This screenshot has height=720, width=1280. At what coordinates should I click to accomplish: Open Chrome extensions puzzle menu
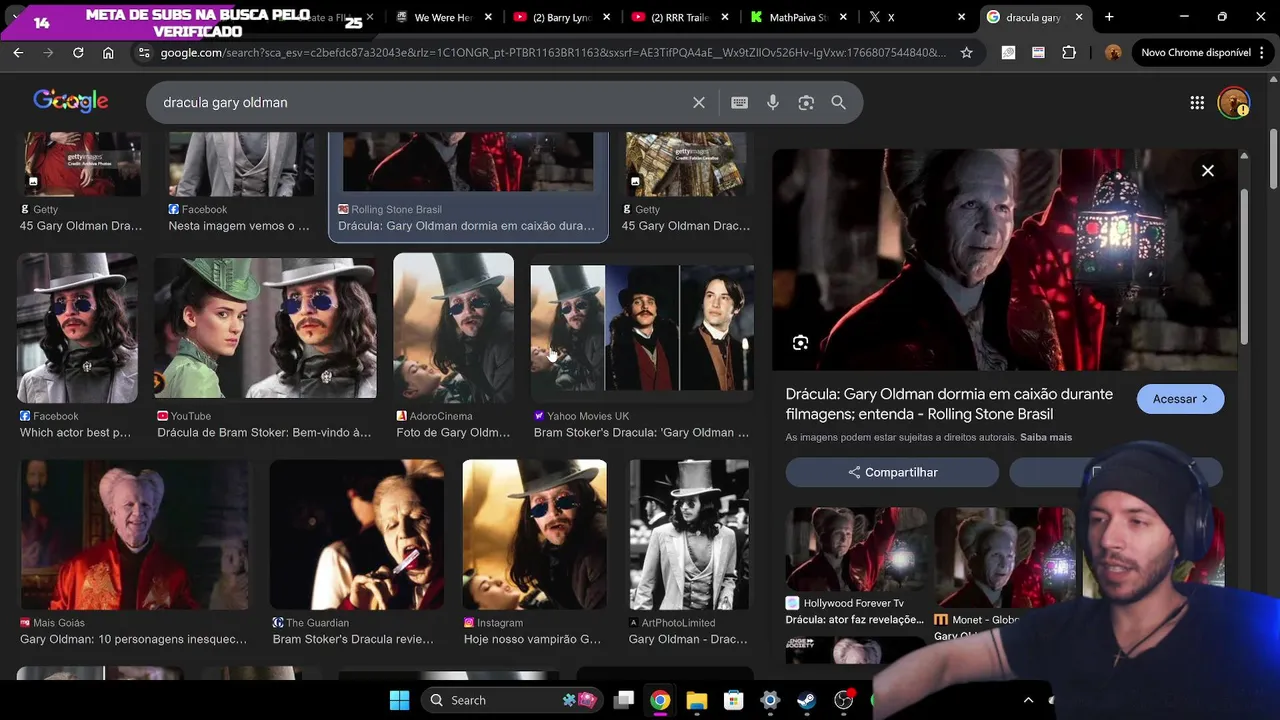[1069, 52]
